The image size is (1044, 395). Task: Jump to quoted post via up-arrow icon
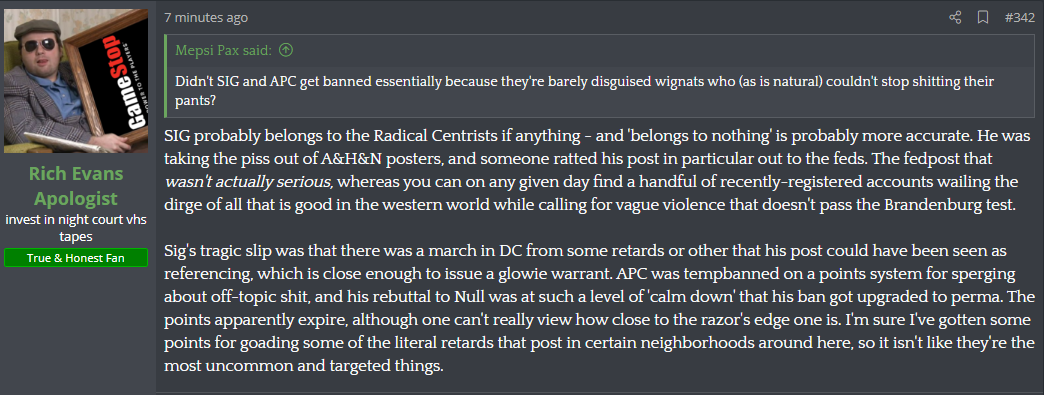click(x=286, y=50)
